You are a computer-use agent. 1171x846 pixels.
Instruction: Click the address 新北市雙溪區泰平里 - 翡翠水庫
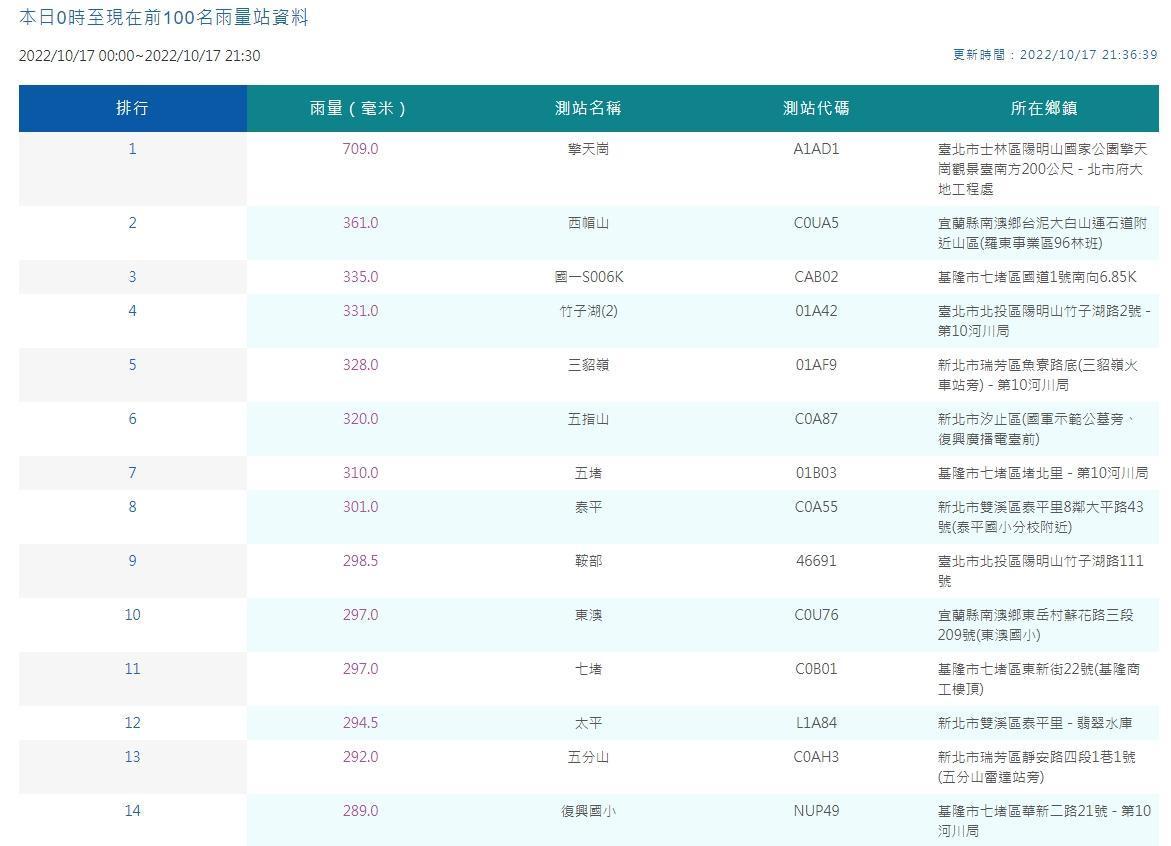1035,723
